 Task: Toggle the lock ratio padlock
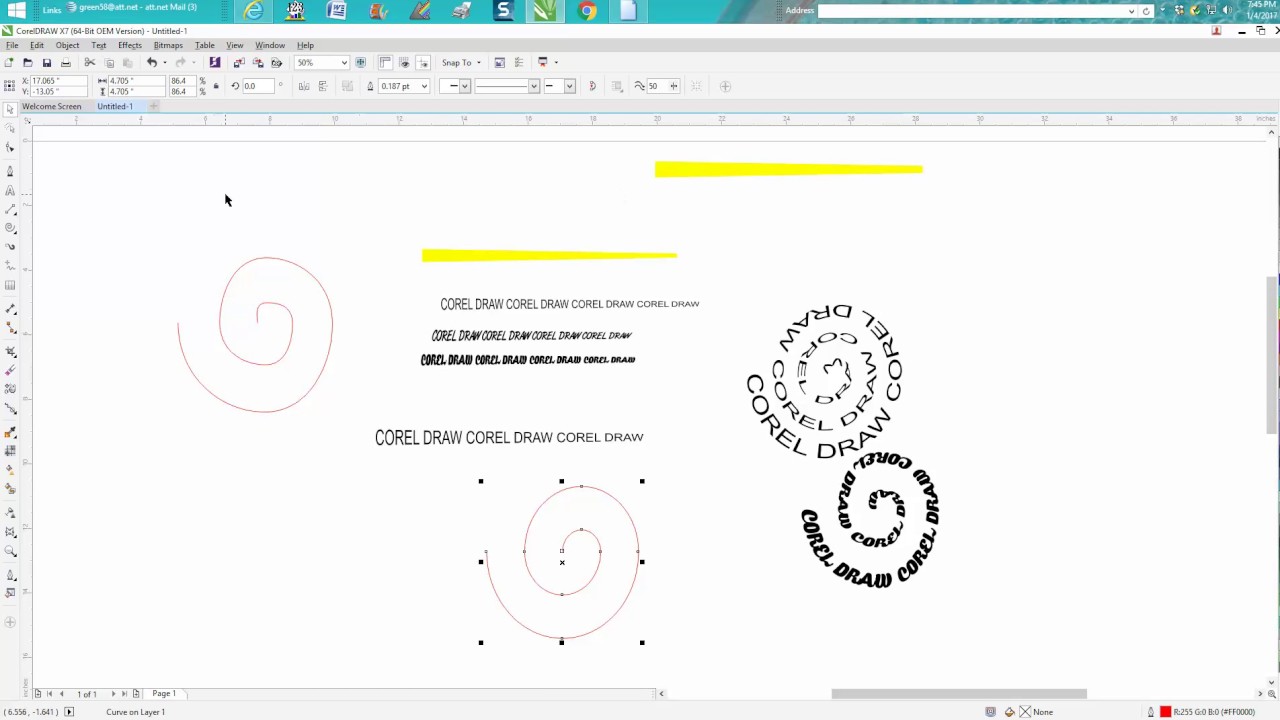point(215,86)
